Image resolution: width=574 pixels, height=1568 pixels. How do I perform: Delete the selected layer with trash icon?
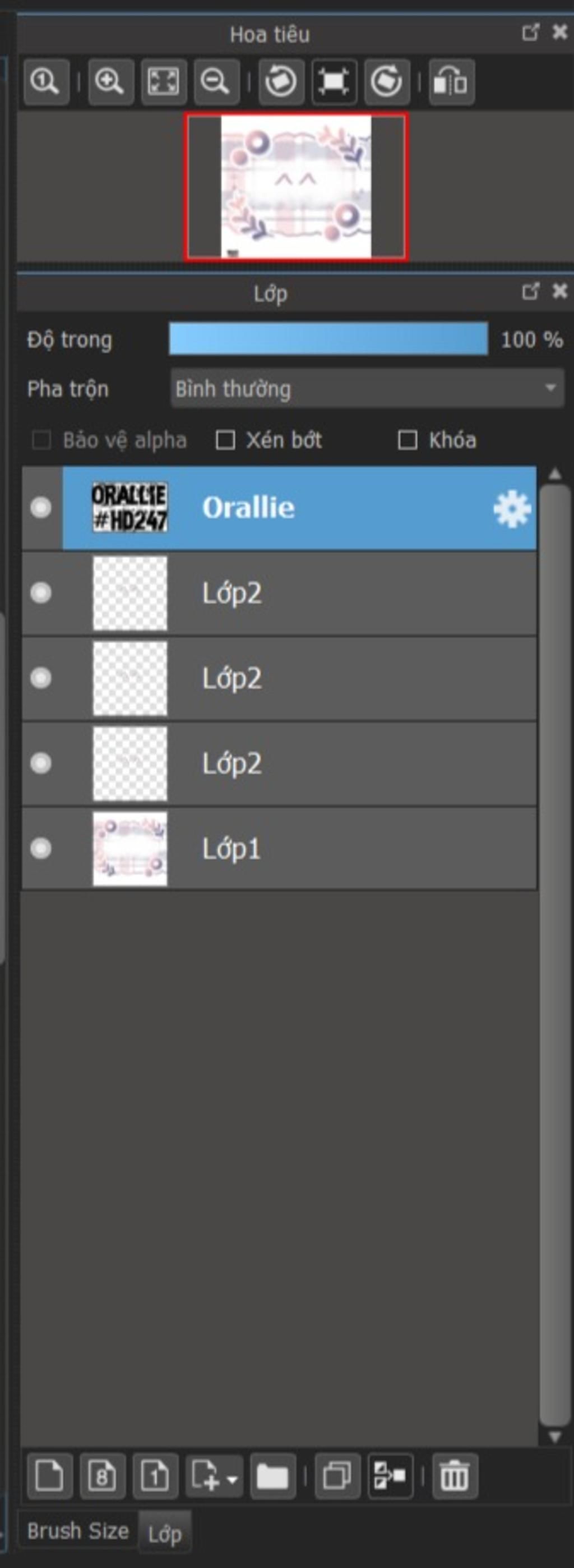[455, 1476]
